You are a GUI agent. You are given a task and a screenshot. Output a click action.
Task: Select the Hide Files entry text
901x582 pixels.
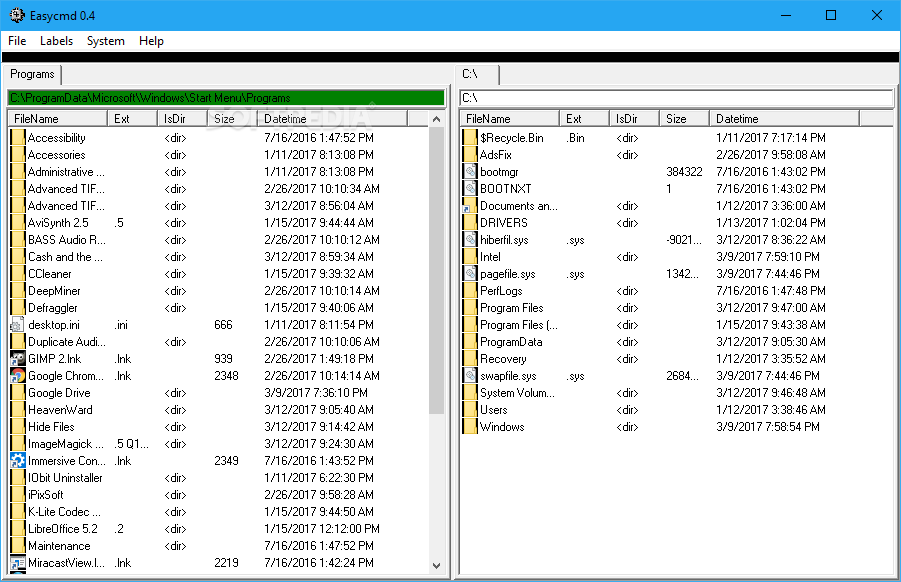coord(51,427)
